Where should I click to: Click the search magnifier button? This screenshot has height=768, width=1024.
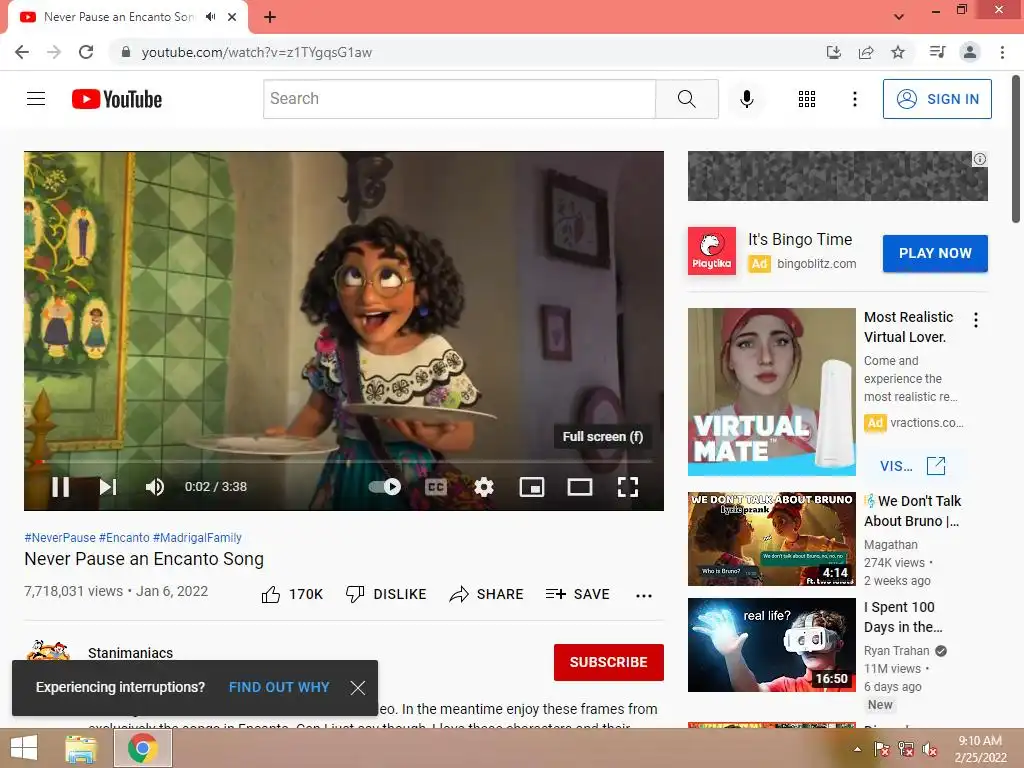686,99
